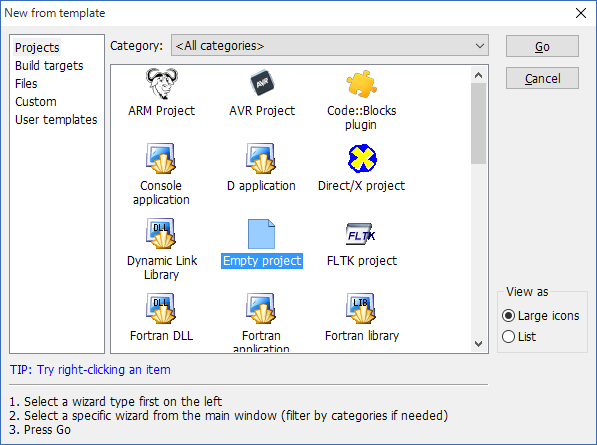
Task: Select Build targets wizard type
Action: [x=49, y=65]
